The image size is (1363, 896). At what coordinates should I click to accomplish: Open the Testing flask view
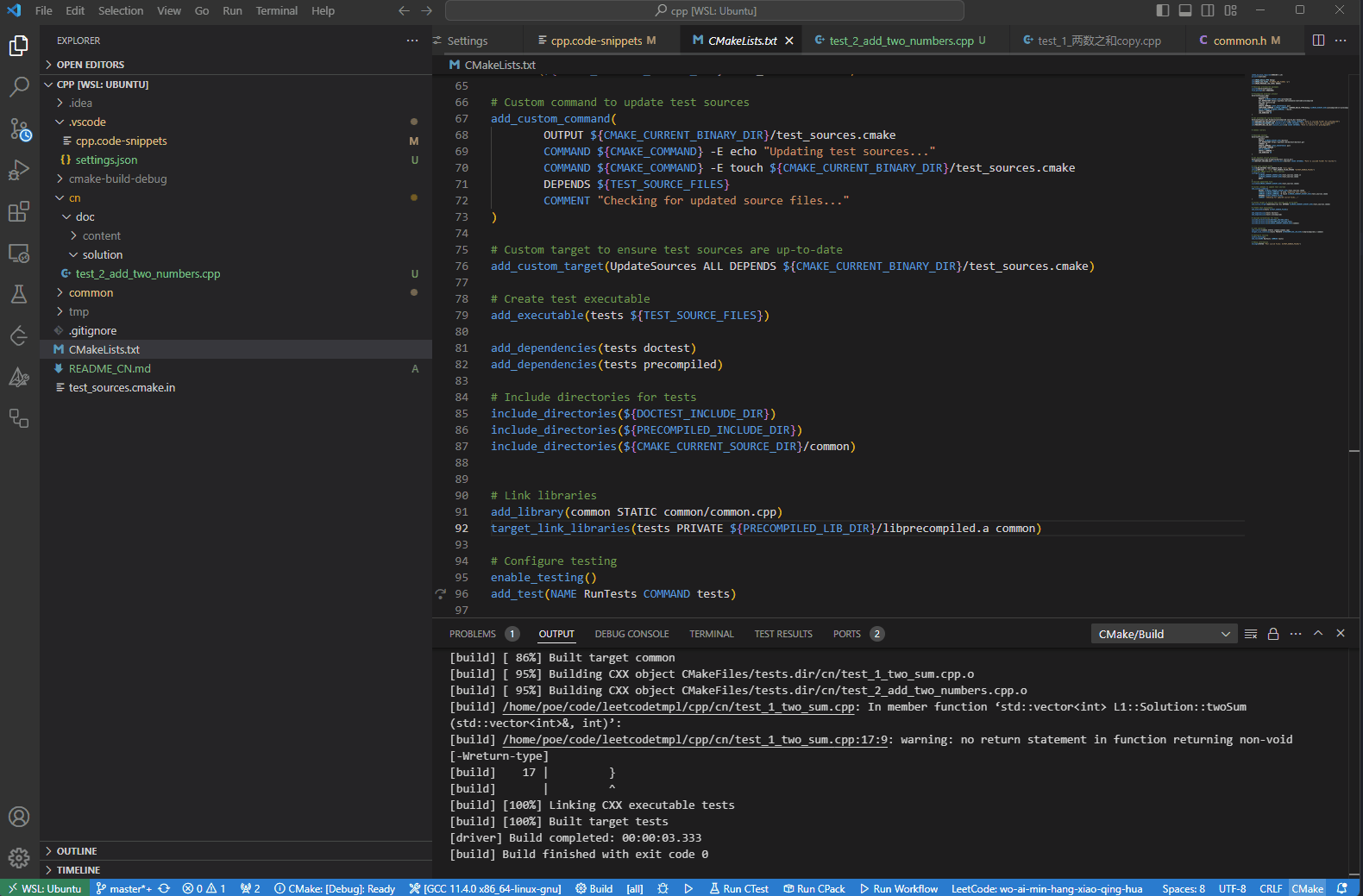coord(19,294)
